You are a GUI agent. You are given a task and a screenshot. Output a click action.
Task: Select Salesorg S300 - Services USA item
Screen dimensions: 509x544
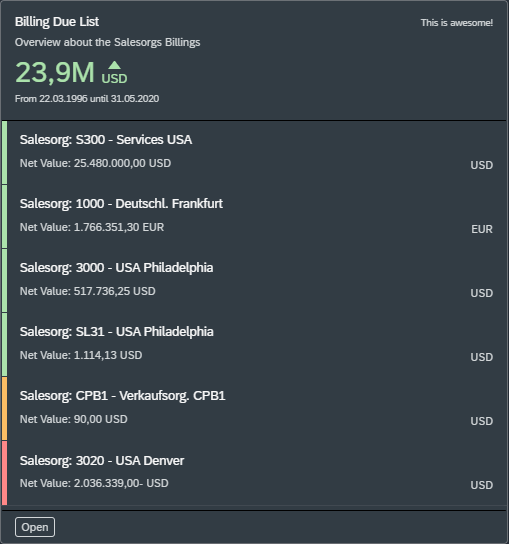pos(254,153)
